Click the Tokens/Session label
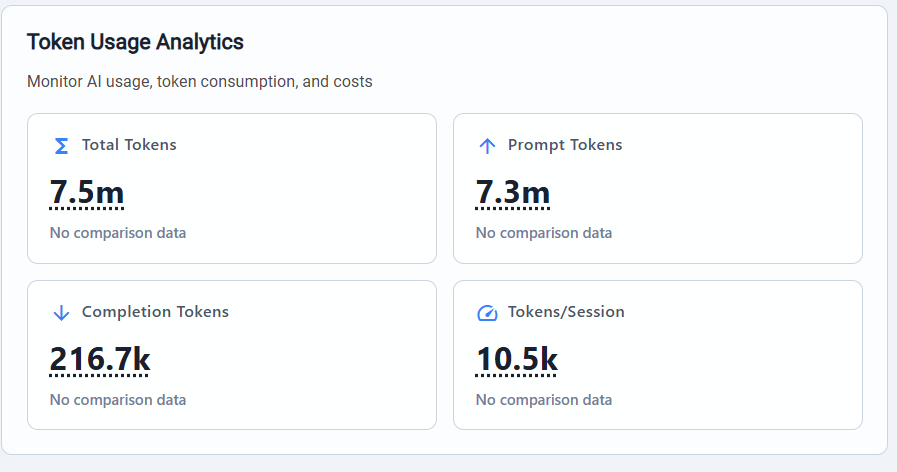This screenshot has width=897, height=472. point(566,312)
